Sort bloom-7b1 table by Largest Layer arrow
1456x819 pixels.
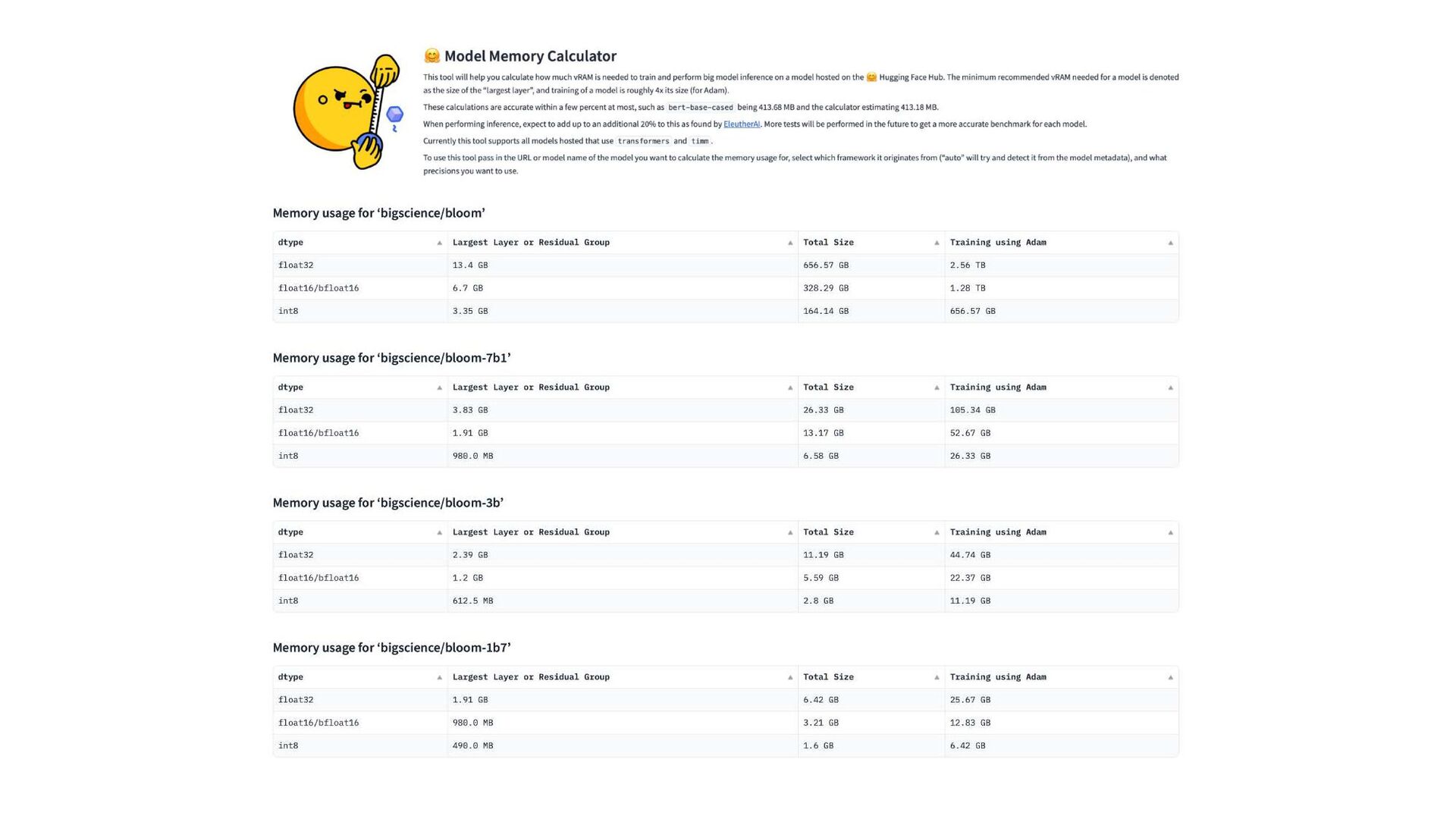[x=789, y=388]
